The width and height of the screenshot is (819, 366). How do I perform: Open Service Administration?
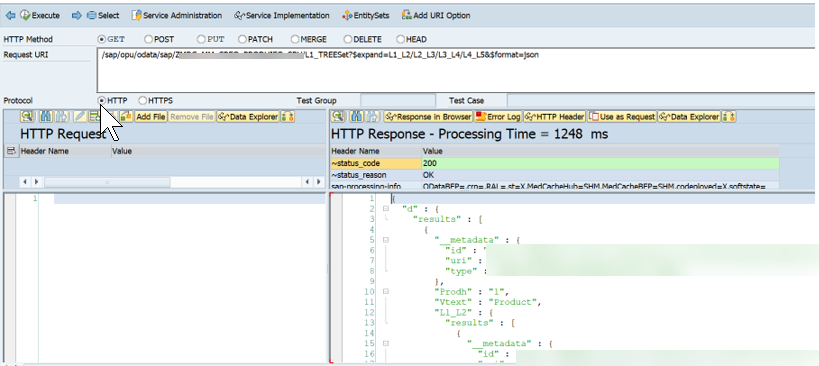click(177, 16)
